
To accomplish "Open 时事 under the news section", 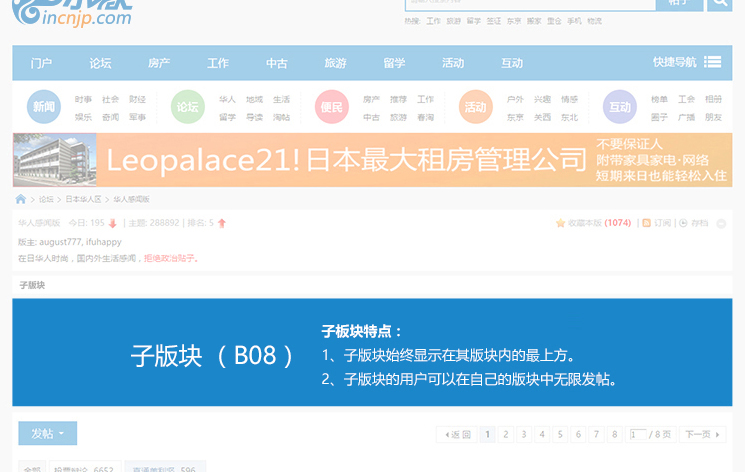I will 83,99.
